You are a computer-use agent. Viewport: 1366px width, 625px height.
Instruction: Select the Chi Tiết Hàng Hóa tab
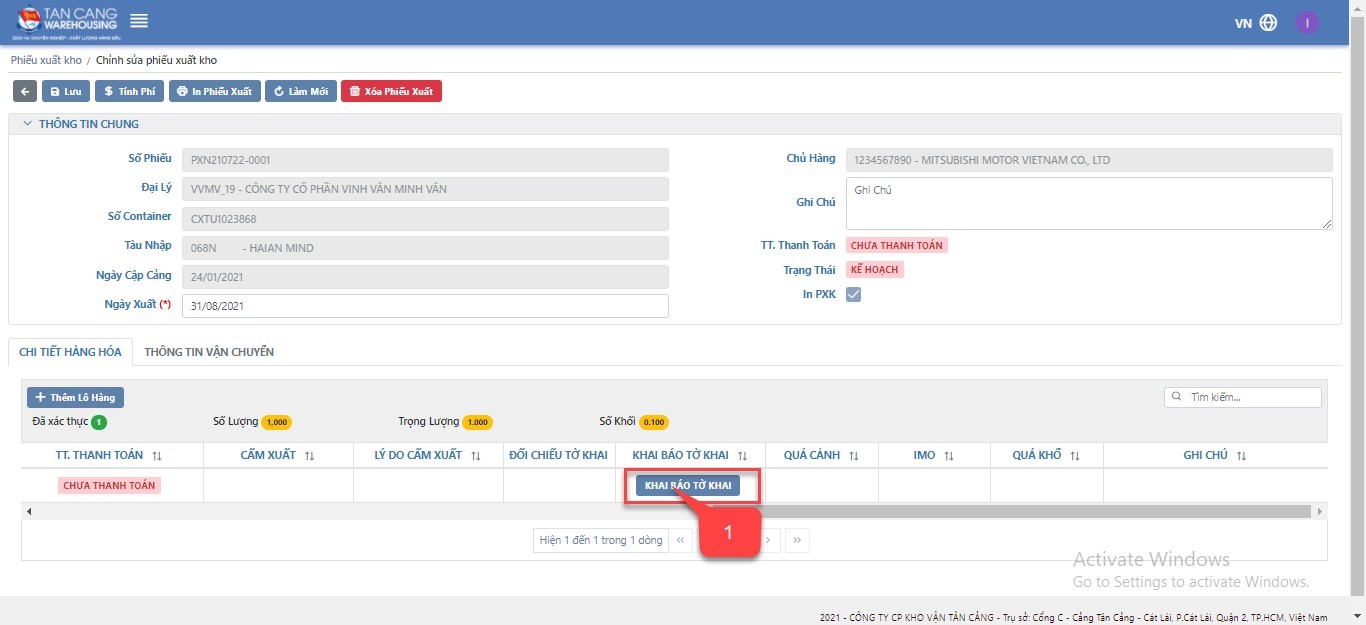point(70,352)
